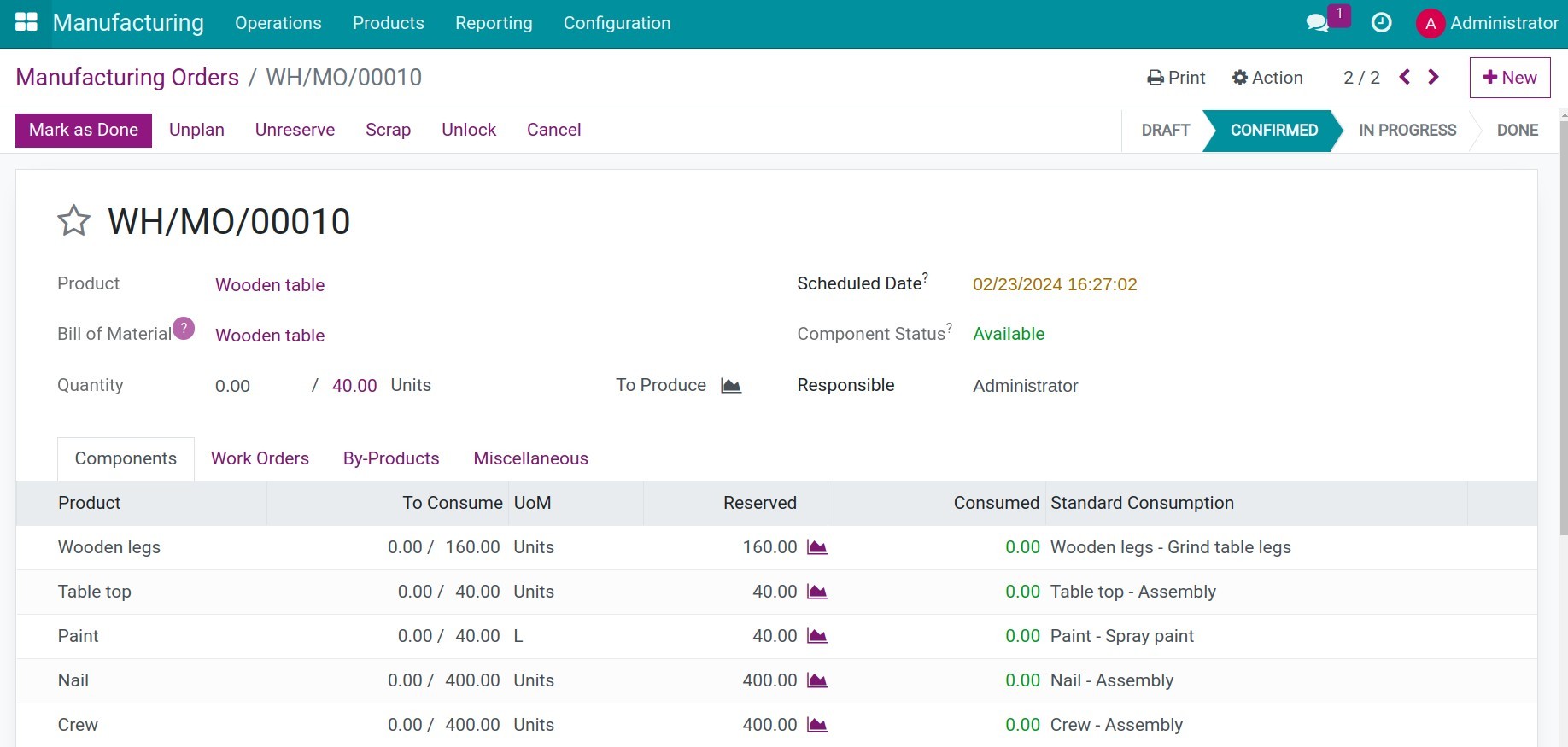
Task: Go back to Manufacturing Orders breadcrumb
Action: [x=127, y=78]
